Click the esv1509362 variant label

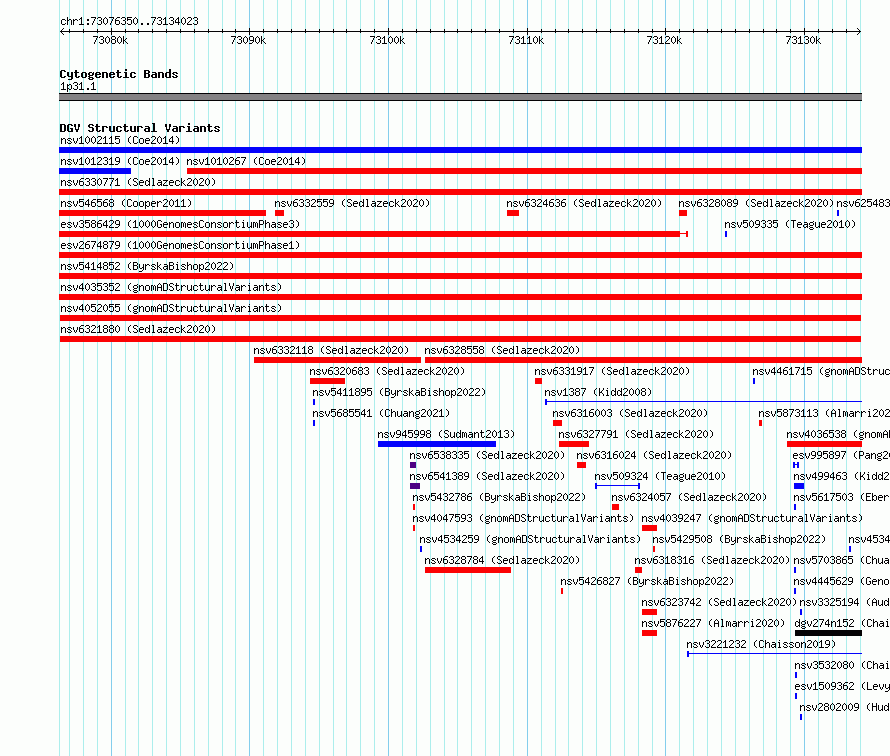(842, 686)
